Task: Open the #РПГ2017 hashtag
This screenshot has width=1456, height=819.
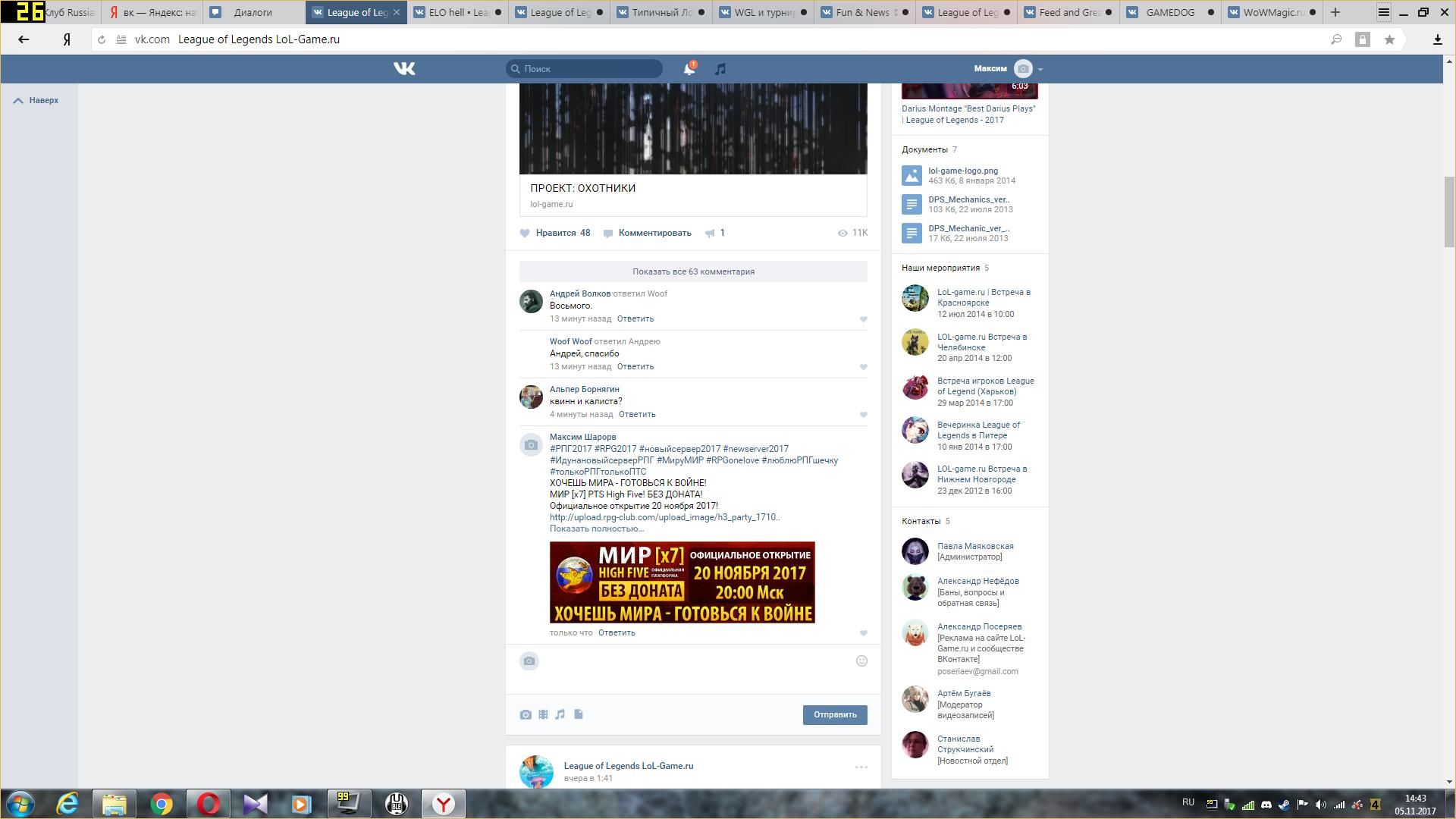Action: pos(570,449)
